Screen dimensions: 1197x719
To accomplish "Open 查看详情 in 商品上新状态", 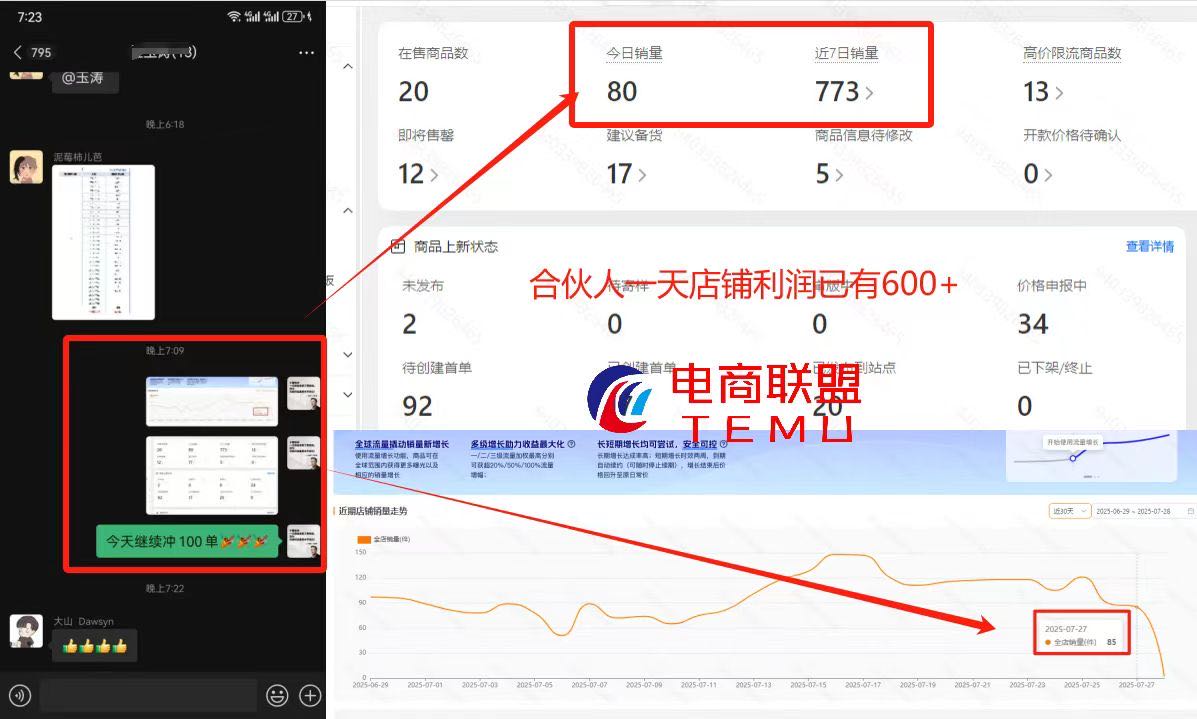I will (1148, 246).
